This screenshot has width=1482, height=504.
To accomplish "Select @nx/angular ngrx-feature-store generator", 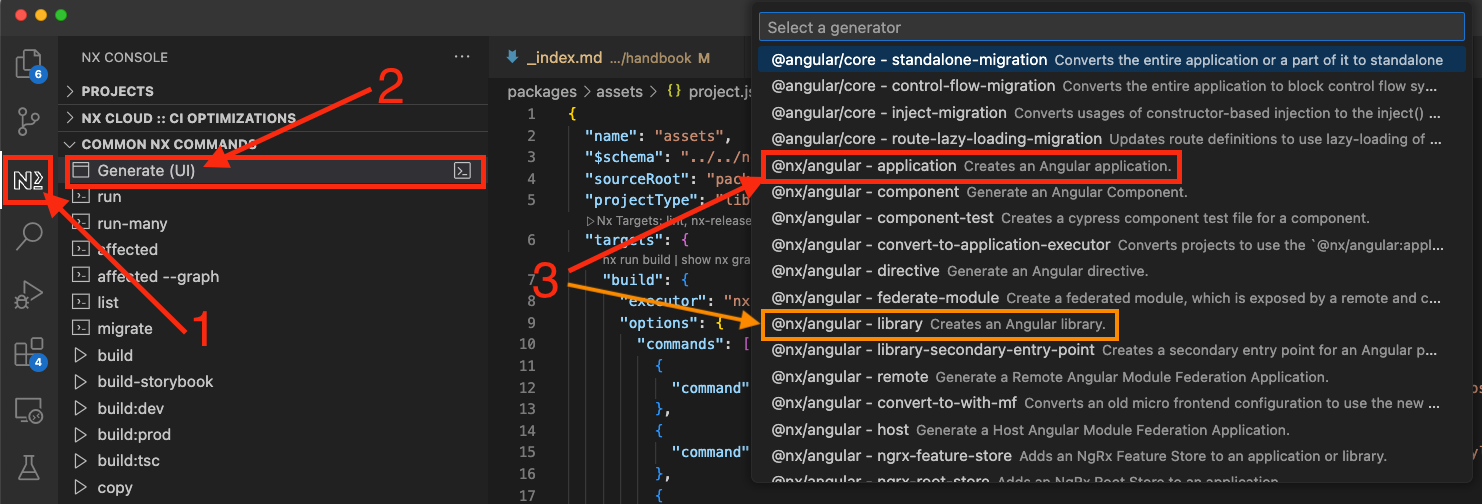I will click(1111, 456).
